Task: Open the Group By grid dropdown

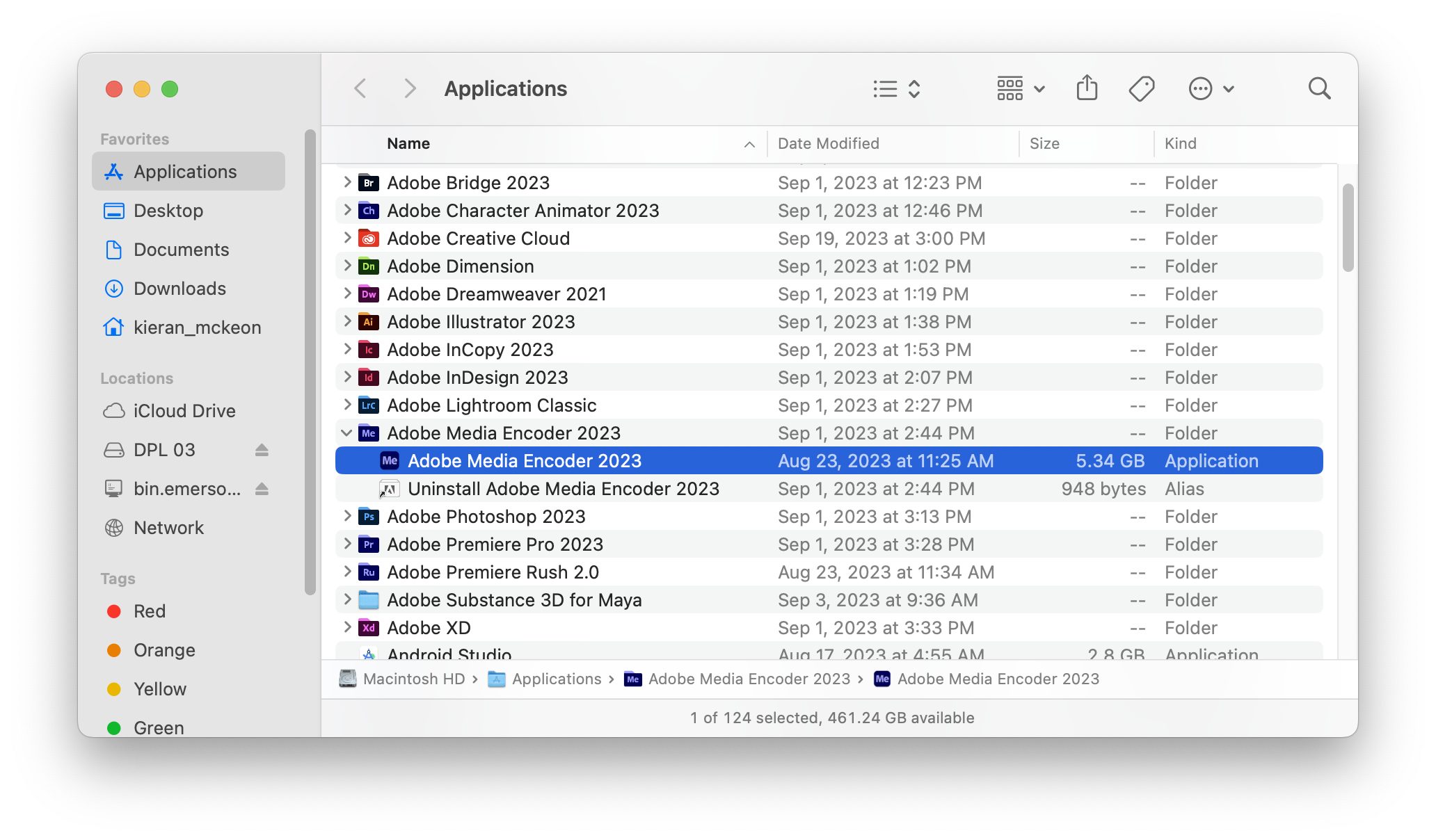Action: 1021,89
